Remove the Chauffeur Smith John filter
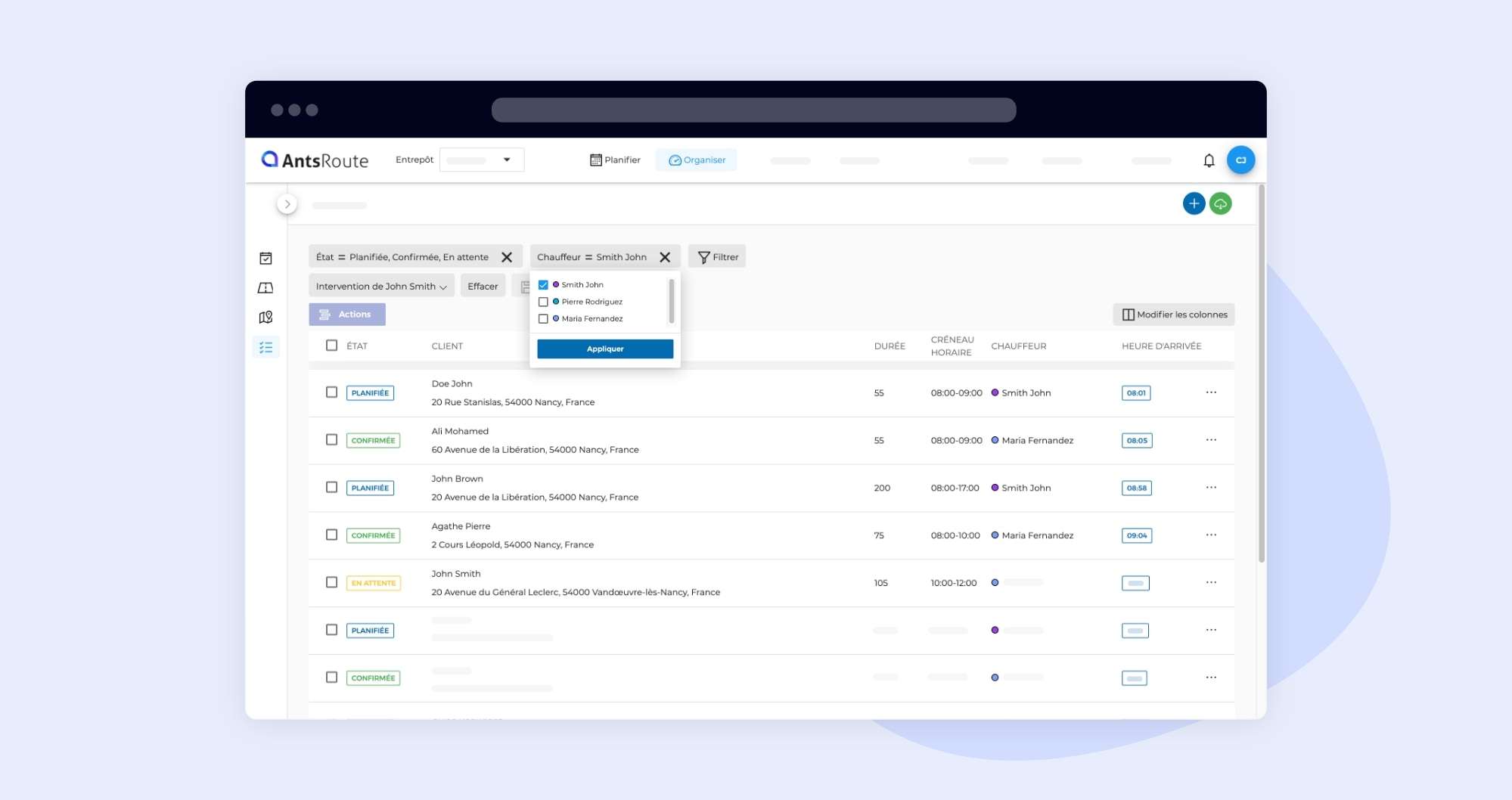 [x=665, y=257]
